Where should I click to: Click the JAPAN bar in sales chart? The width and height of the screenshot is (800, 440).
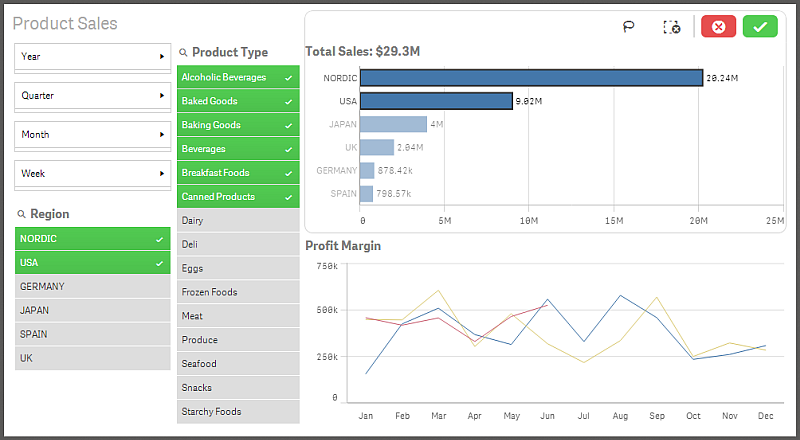[x=393, y=124]
